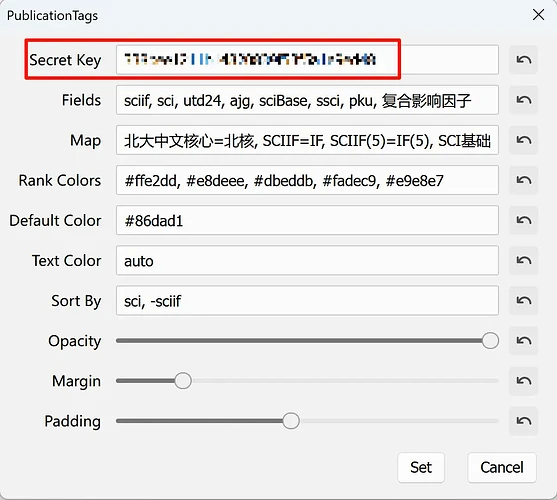Click the Opacity slider handle
The image size is (557, 500).
(x=490, y=341)
